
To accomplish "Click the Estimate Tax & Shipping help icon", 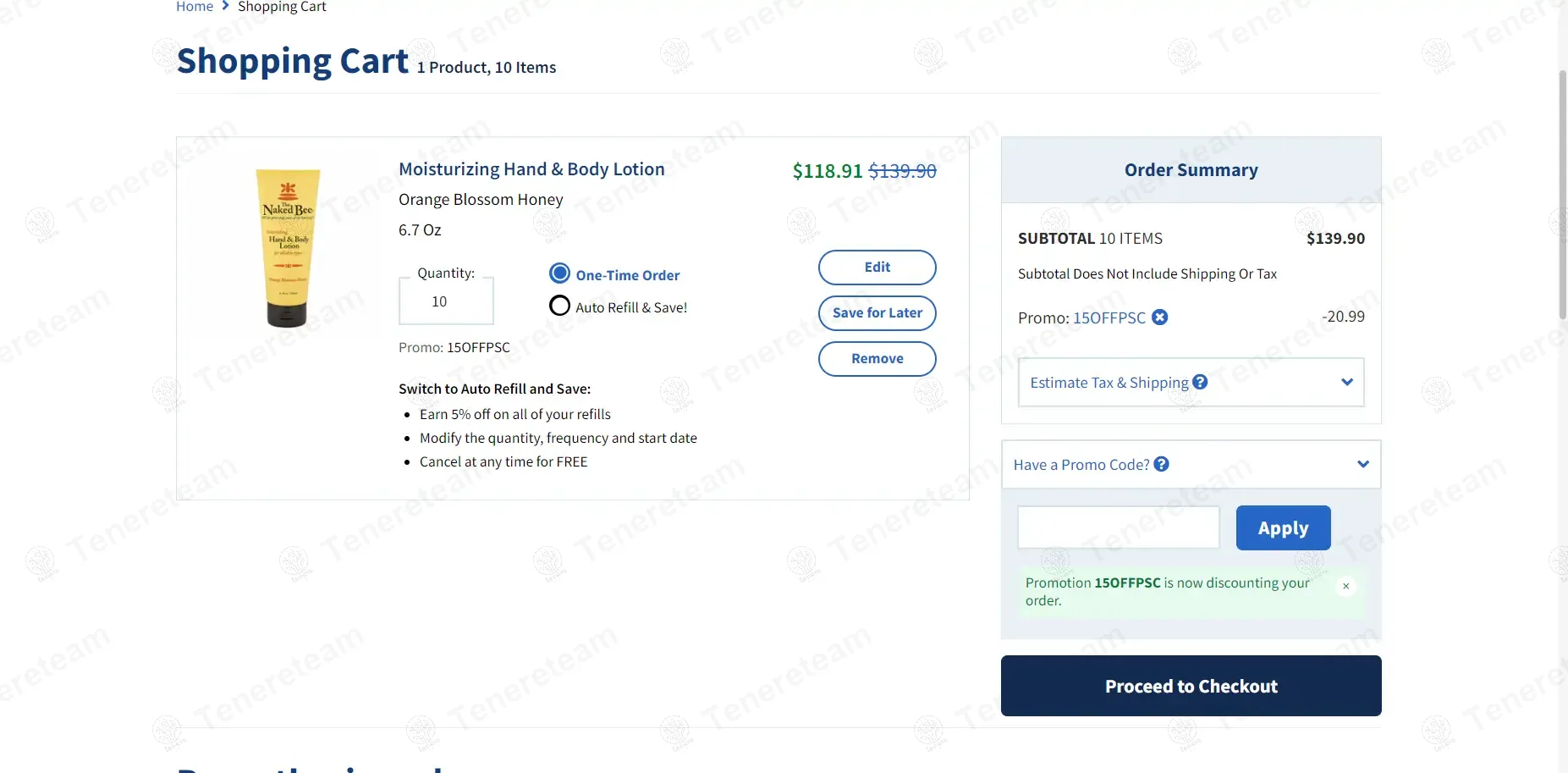I will (1200, 382).
